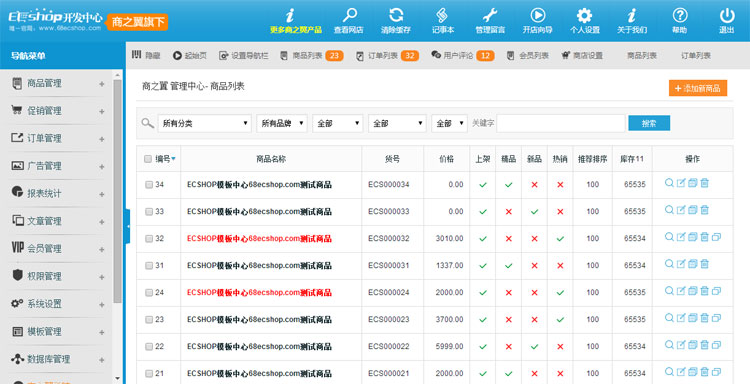
Task: Open the 帮助 question mark icon
Action: 679,15
